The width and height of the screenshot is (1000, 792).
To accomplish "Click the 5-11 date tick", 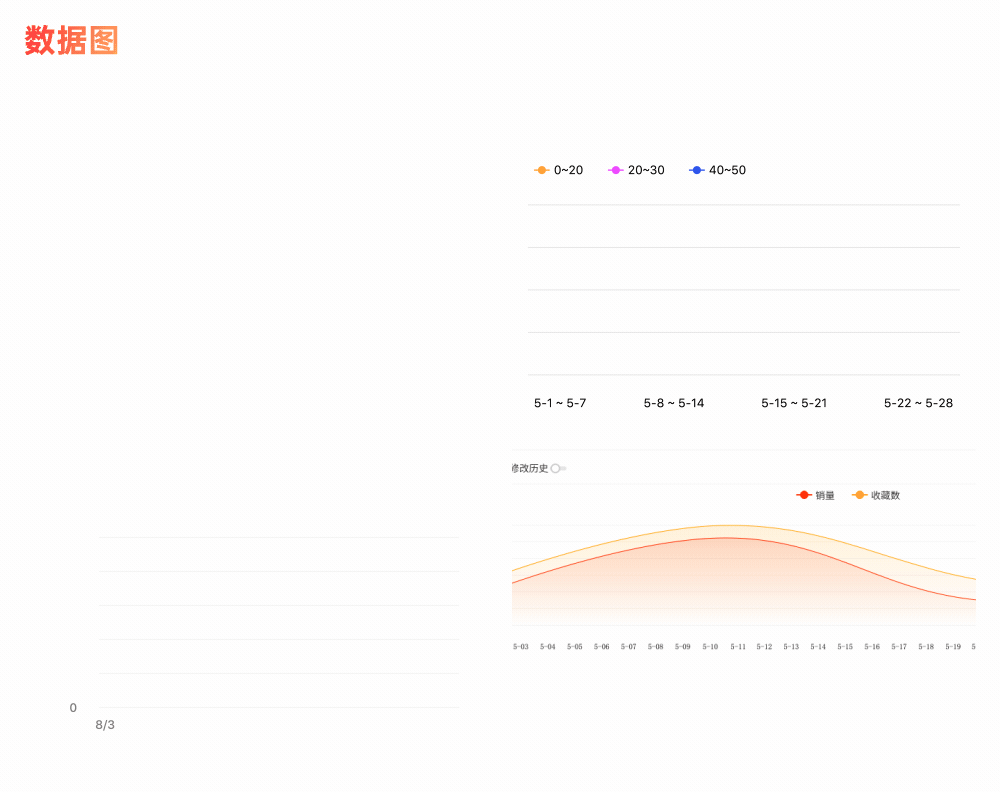I will pyautogui.click(x=737, y=647).
